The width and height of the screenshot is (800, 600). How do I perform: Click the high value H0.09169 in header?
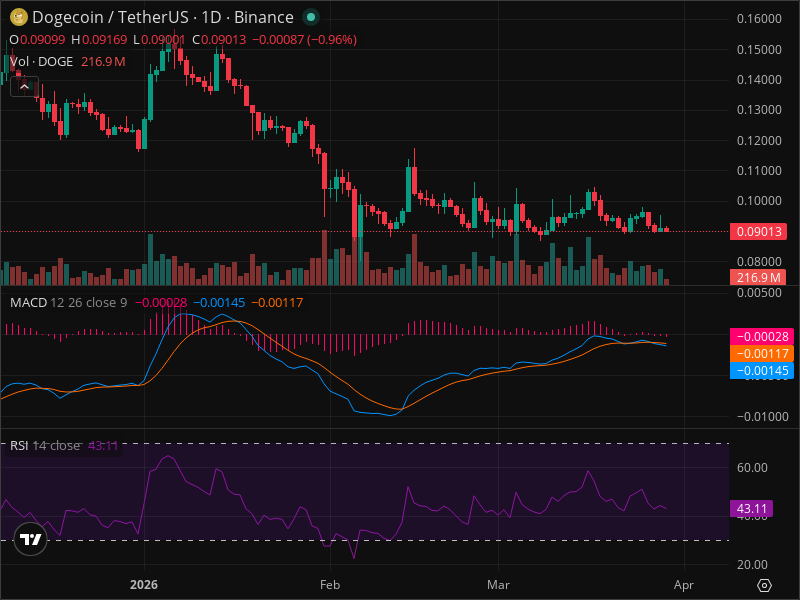pyautogui.click(x=99, y=40)
